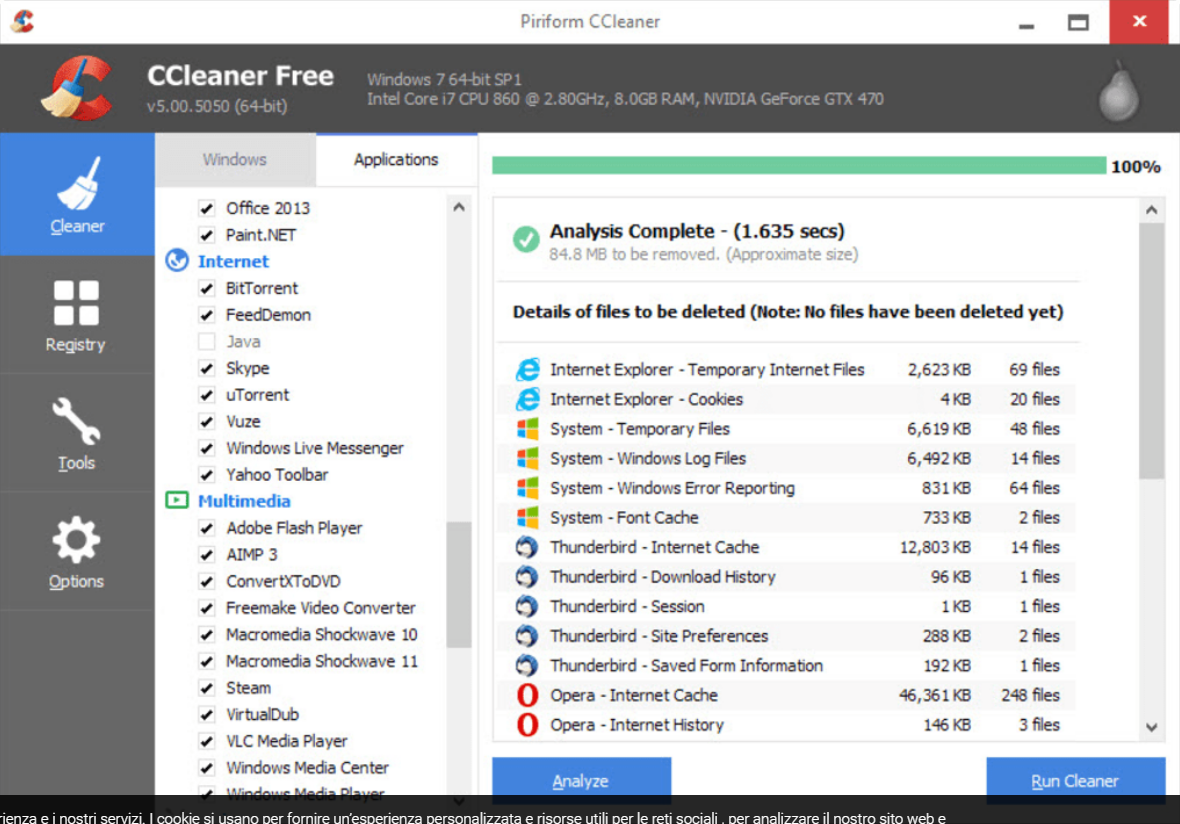Click the AIMP 3 list item
The width and height of the screenshot is (1180, 824).
click(x=251, y=555)
